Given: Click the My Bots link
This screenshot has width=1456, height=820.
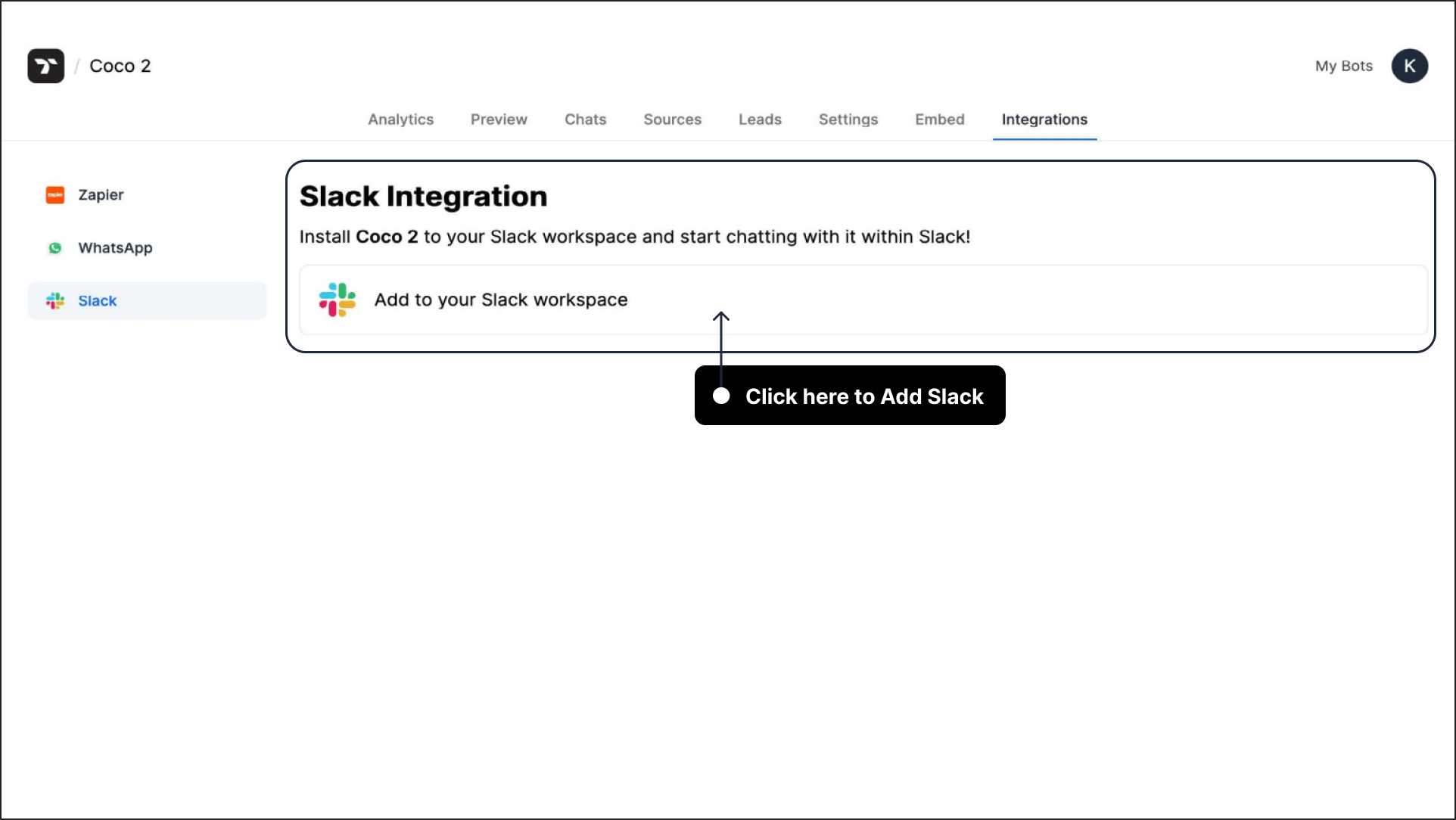Looking at the screenshot, I should pos(1343,66).
